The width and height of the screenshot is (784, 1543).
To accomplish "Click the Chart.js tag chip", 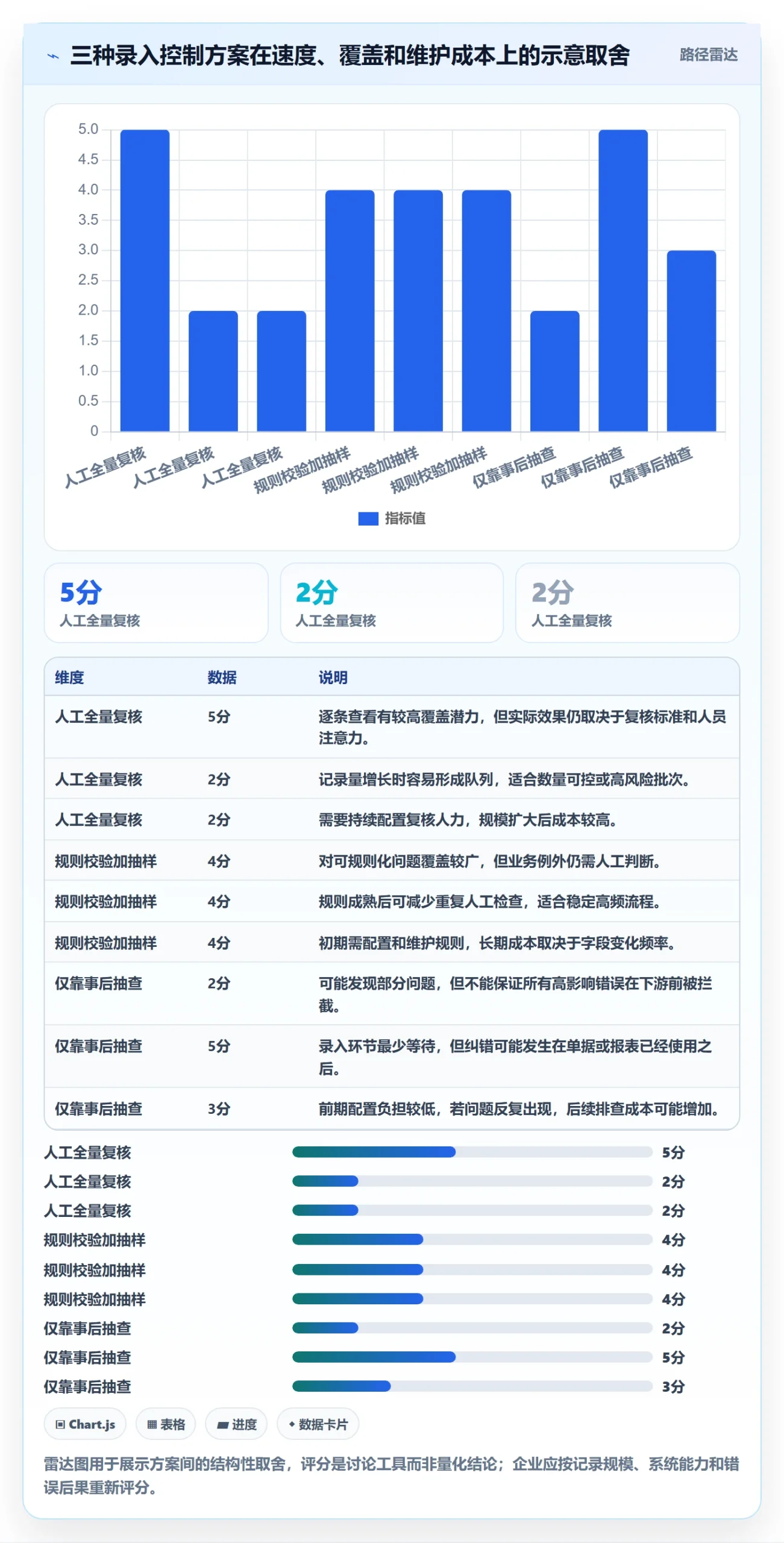I will 85,1424.
